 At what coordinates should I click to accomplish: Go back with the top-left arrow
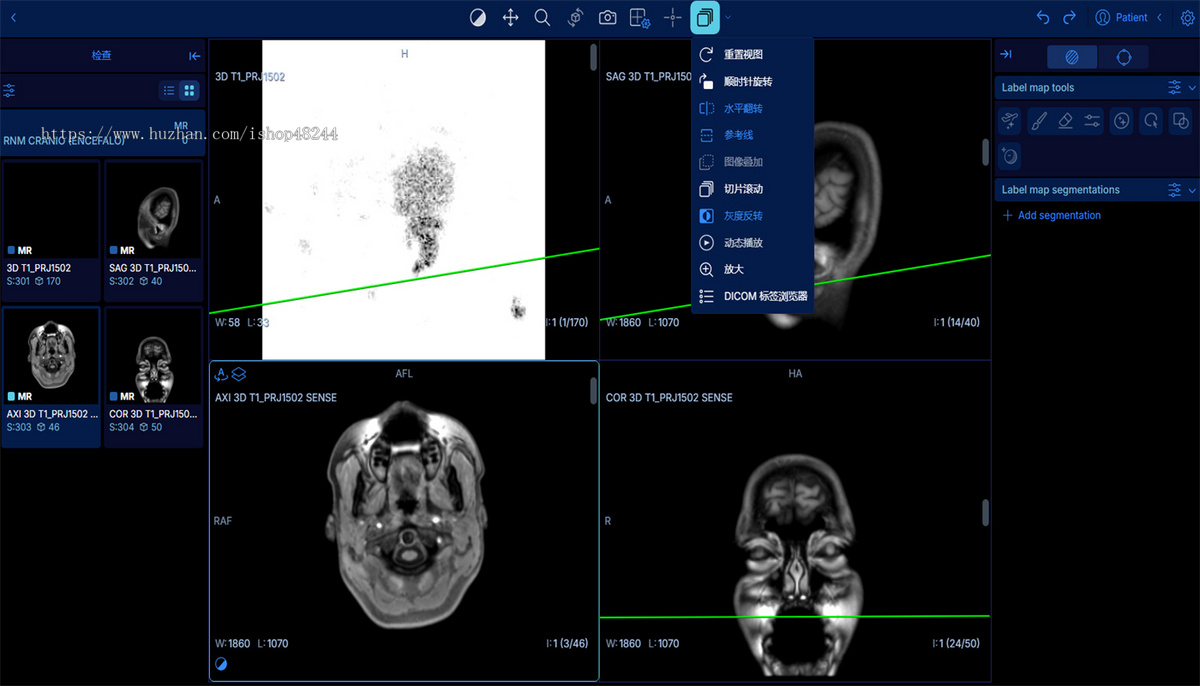13,18
